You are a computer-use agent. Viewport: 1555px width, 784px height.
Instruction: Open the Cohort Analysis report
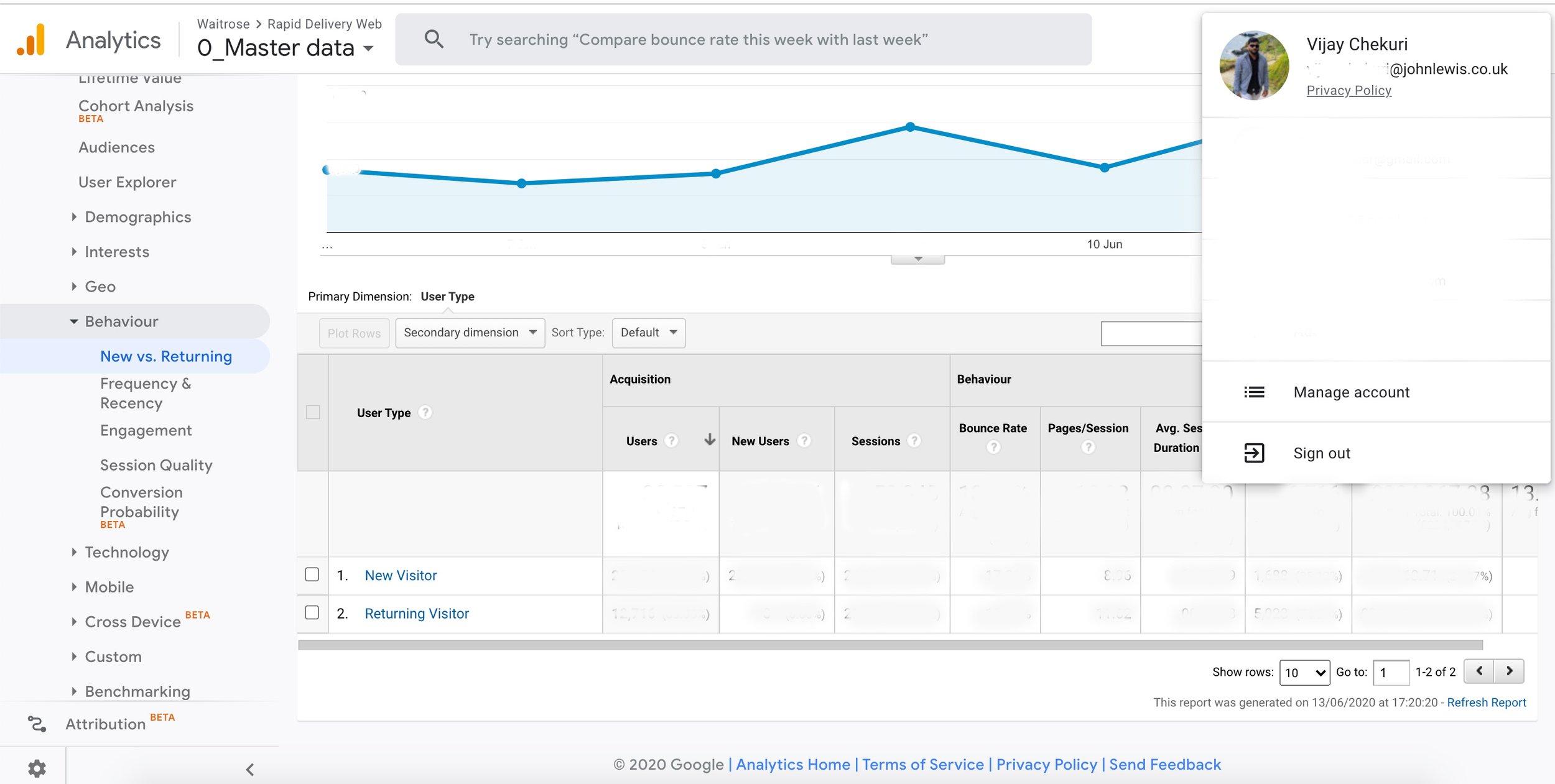coord(136,106)
